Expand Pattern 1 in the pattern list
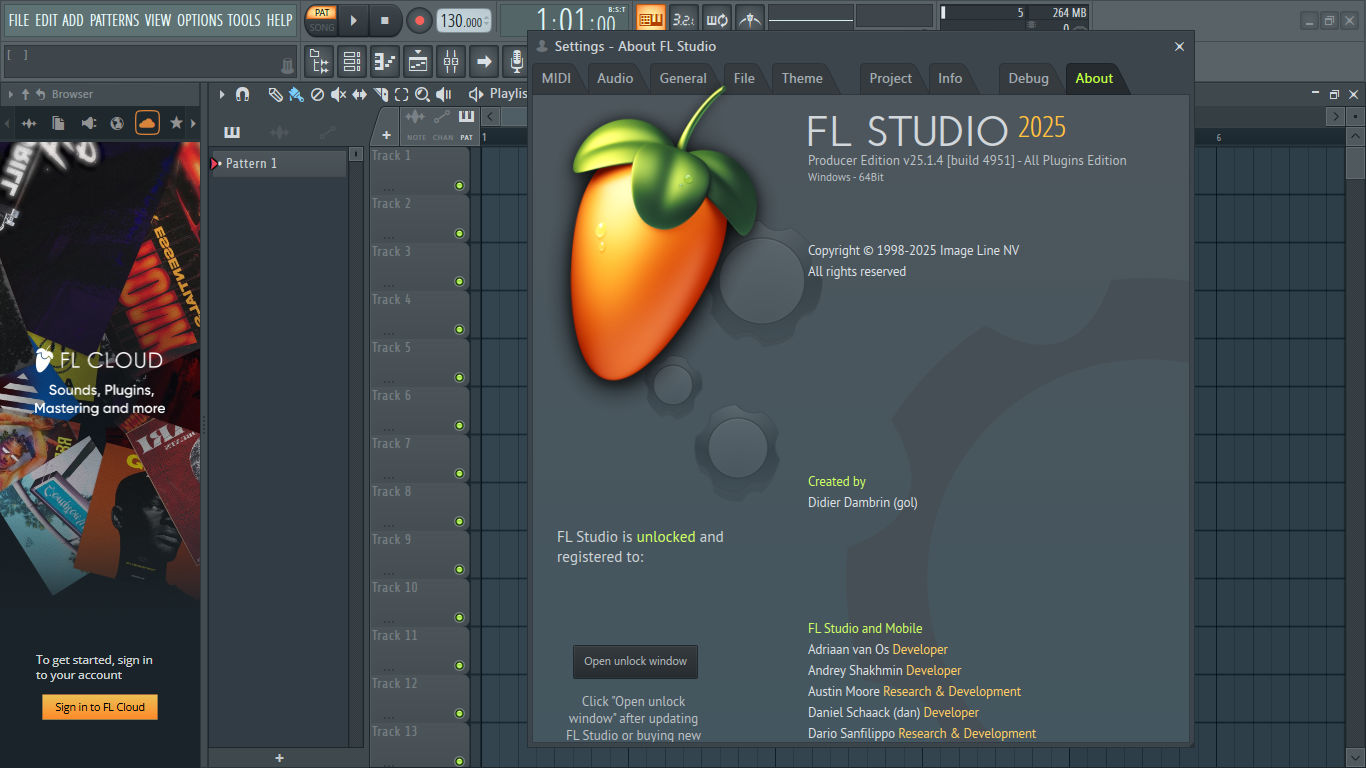 pos(216,163)
